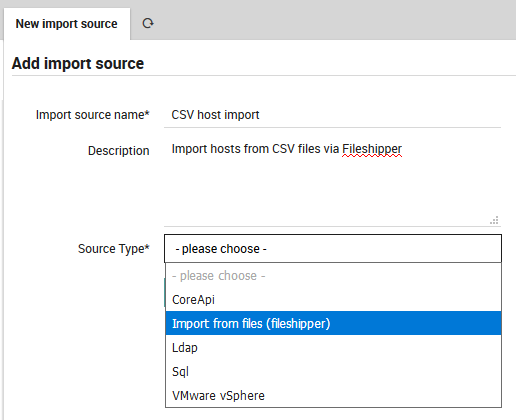Select Import from files (fileshipper) option
The image size is (516, 420).
point(333,323)
